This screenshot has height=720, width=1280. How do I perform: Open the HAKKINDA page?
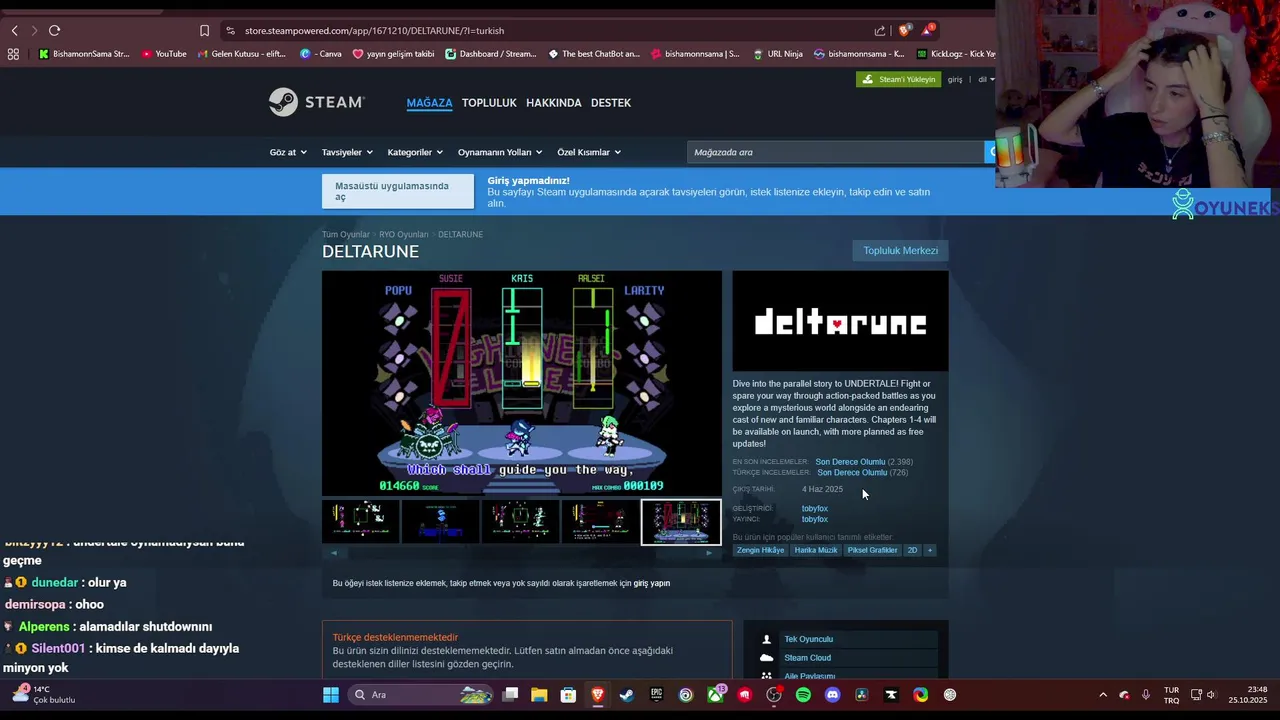[x=554, y=103]
